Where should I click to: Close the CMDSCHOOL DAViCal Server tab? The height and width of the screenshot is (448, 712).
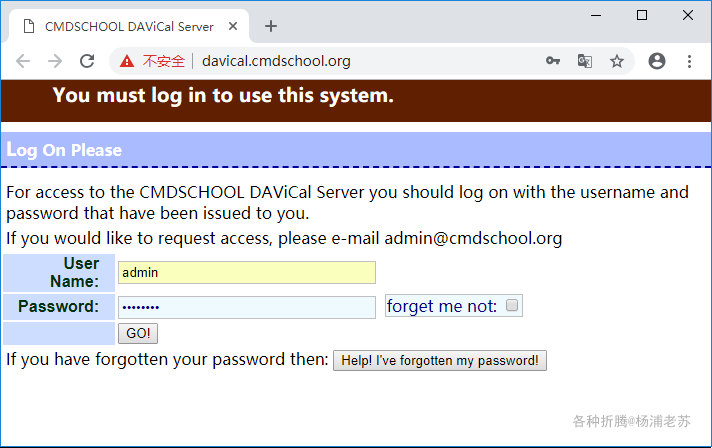coord(234,26)
